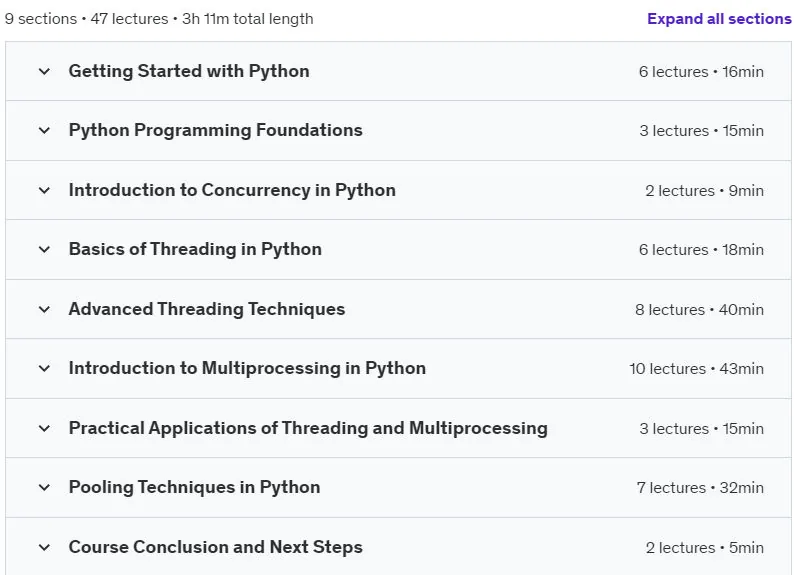This screenshot has width=794, height=575.
Task: Open the Pooling Techniques in Python title
Action: click(x=194, y=487)
